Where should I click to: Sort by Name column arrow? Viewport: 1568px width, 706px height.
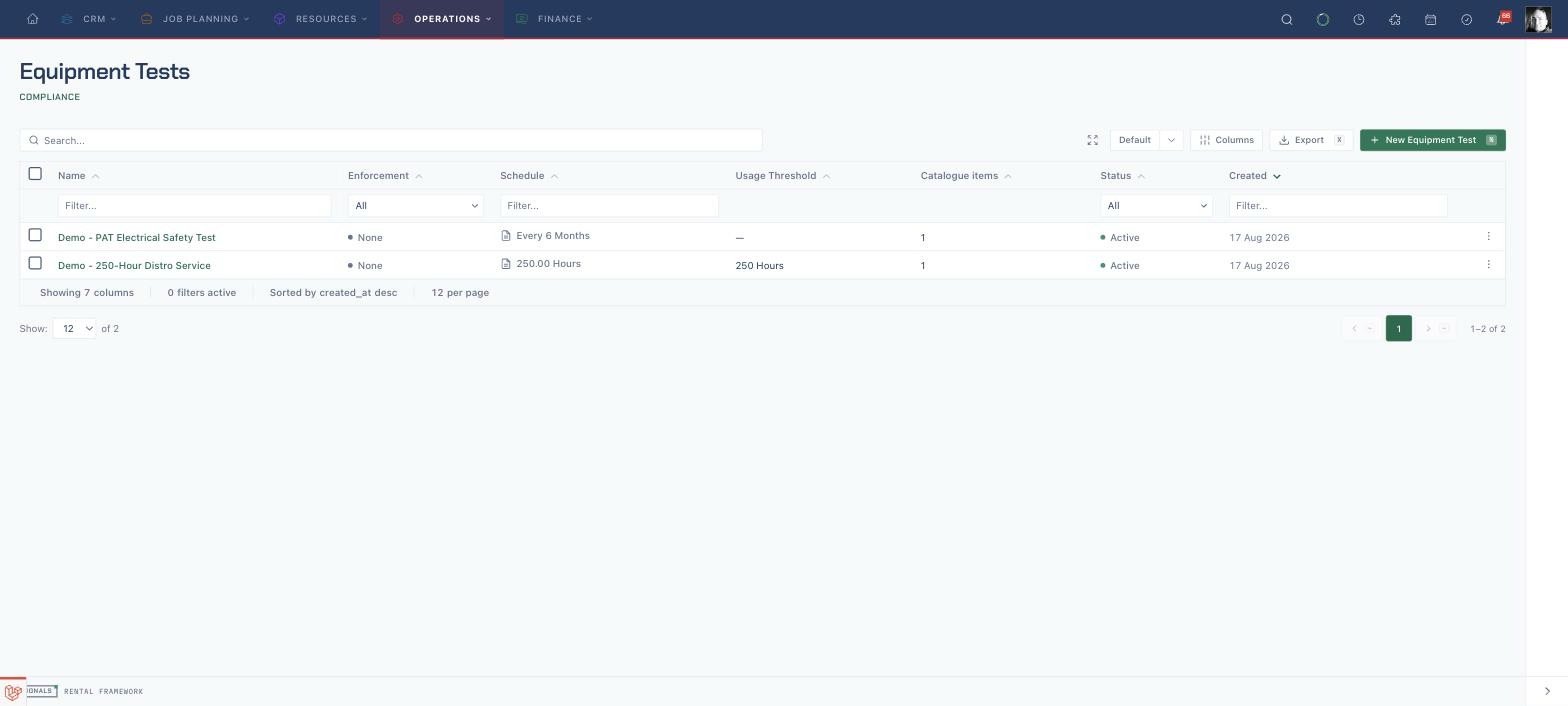click(x=96, y=176)
